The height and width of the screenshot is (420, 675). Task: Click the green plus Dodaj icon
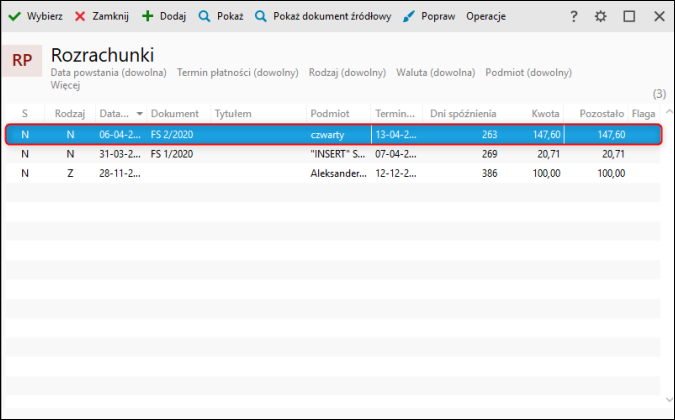click(148, 16)
